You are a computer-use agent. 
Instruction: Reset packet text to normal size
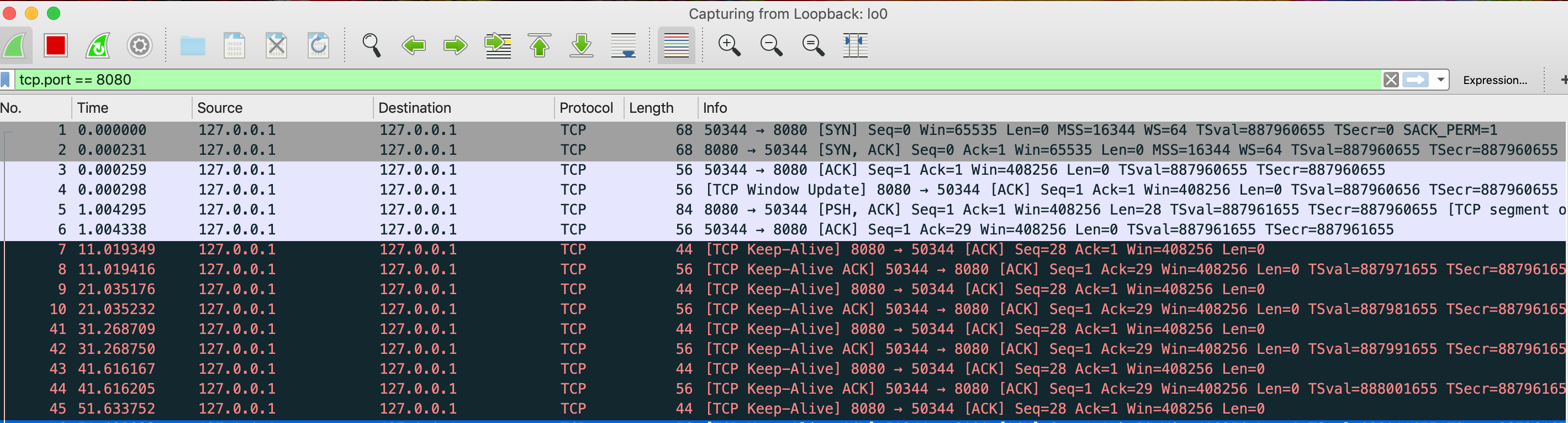click(813, 46)
